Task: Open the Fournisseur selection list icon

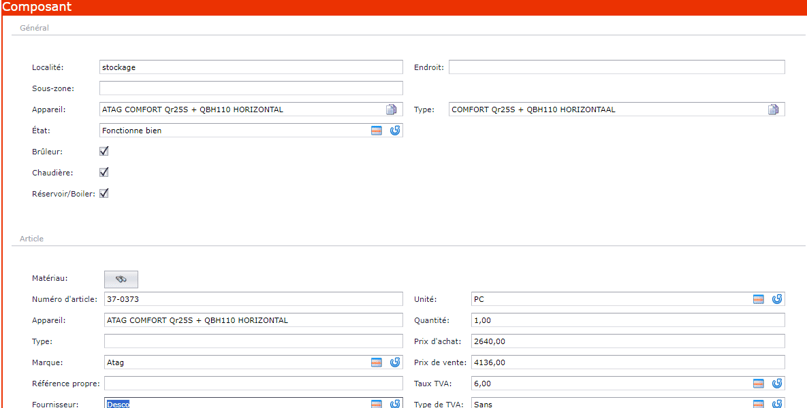Action: coord(377,404)
